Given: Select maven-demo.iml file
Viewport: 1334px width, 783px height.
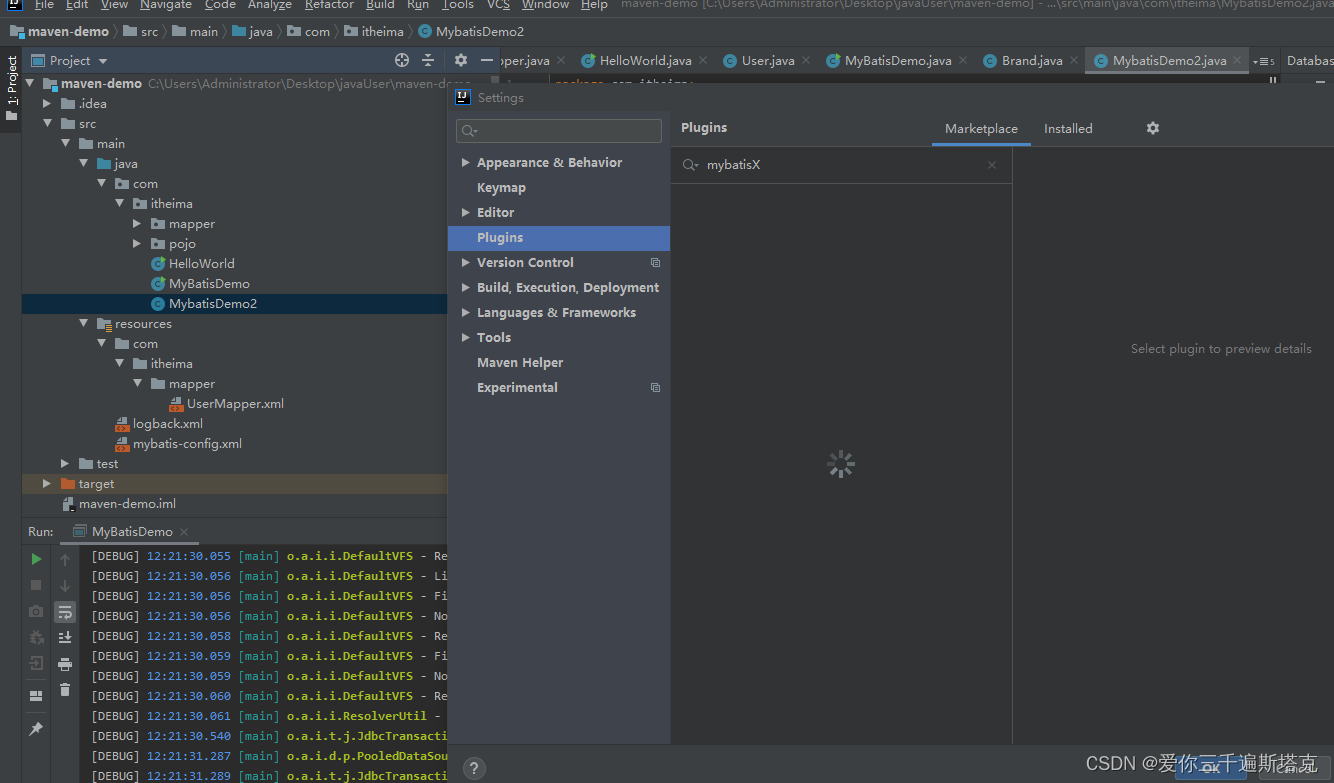Looking at the screenshot, I should [x=119, y=503].
